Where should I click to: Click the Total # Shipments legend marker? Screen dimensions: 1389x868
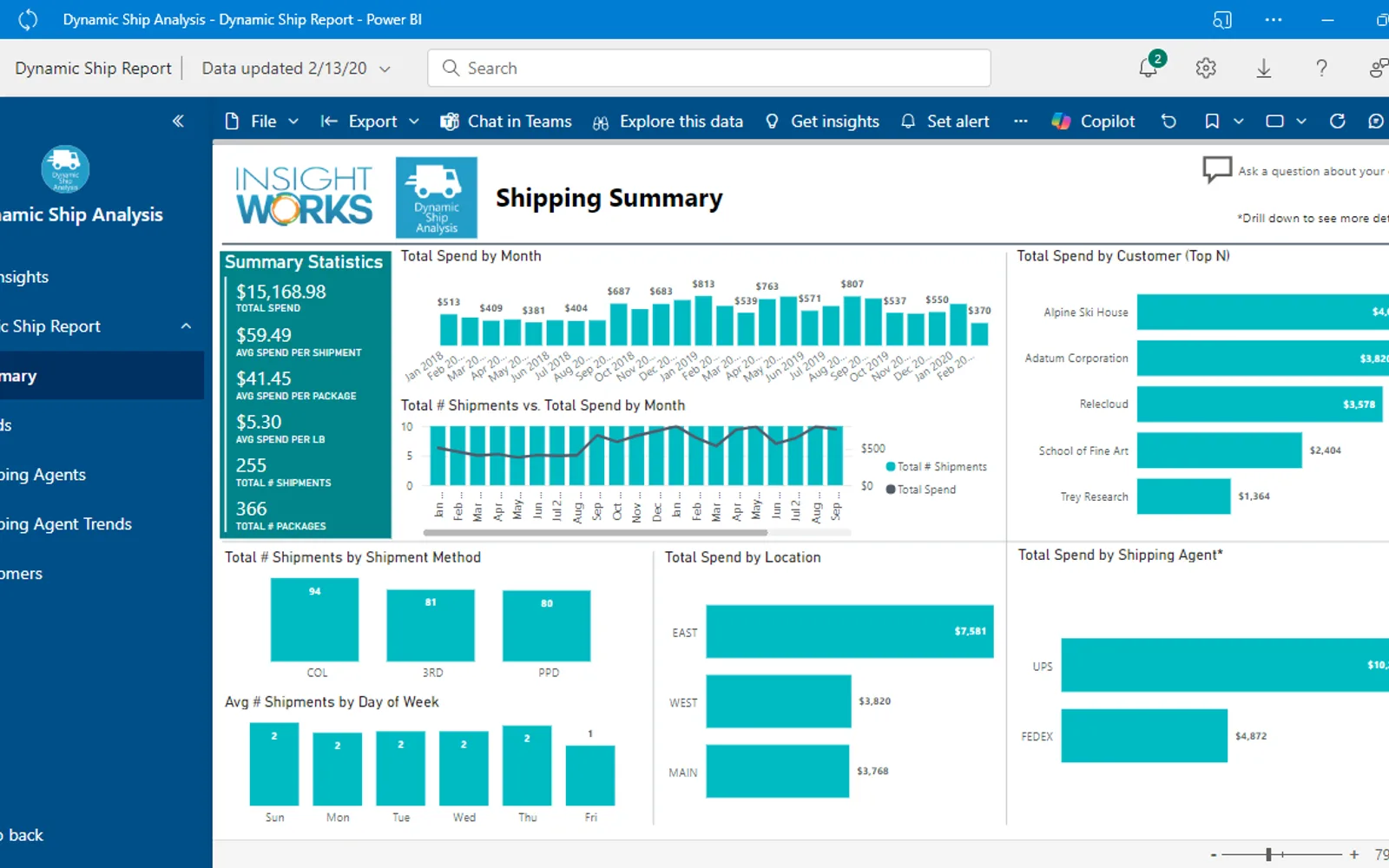[891, 466]
